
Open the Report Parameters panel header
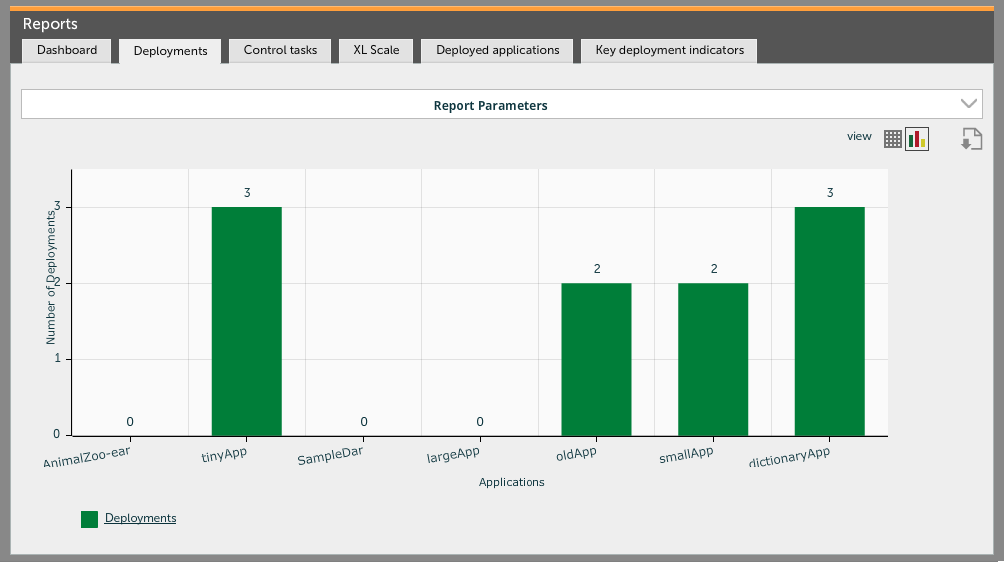pos(490,105)
